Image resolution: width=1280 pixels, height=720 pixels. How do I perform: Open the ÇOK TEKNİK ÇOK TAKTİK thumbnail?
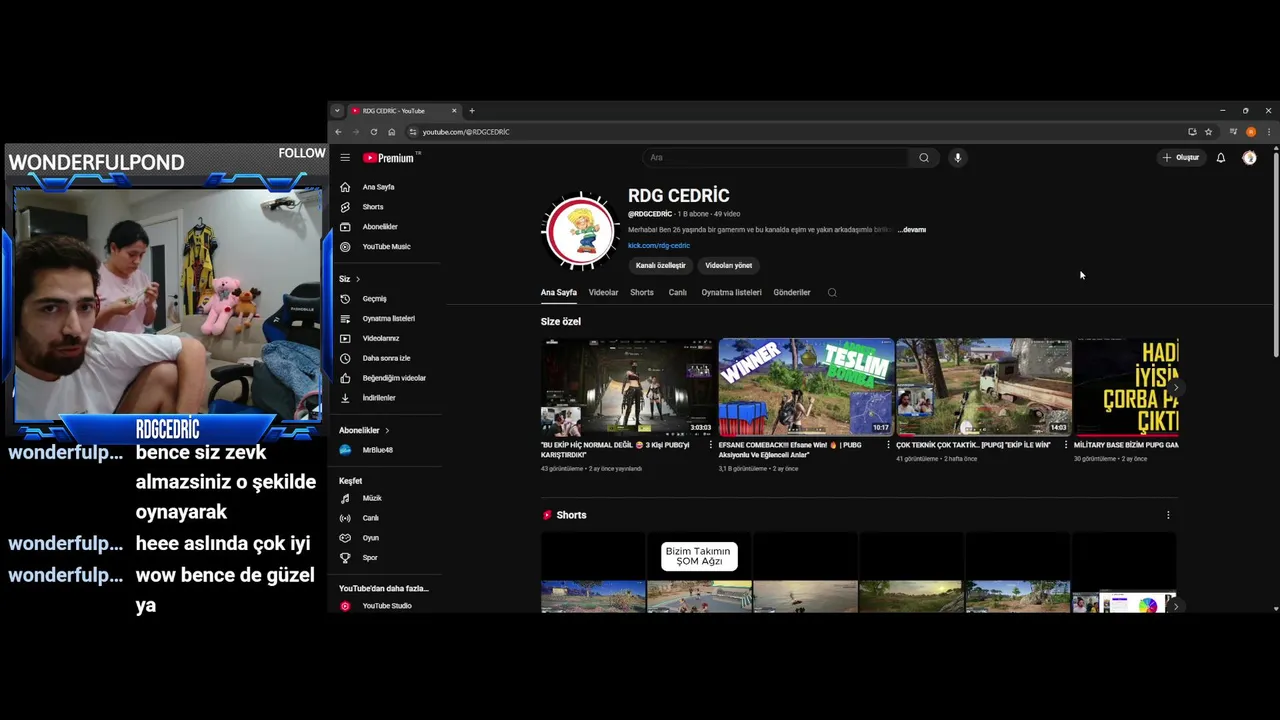tap(983, 387)
